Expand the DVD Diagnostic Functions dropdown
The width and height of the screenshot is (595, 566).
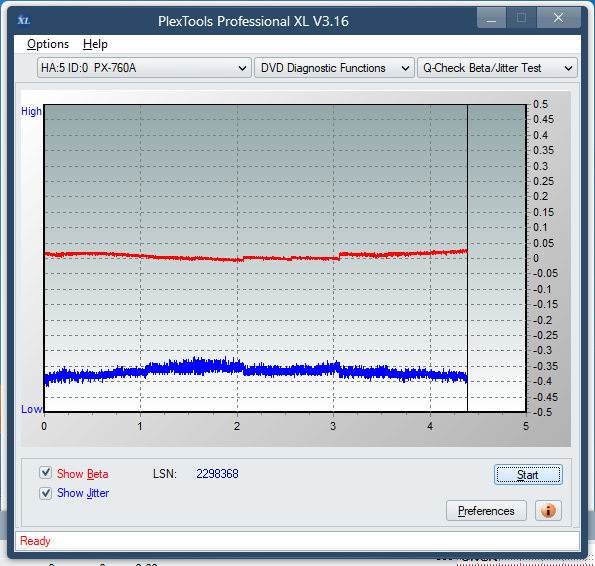pos(334,68)
